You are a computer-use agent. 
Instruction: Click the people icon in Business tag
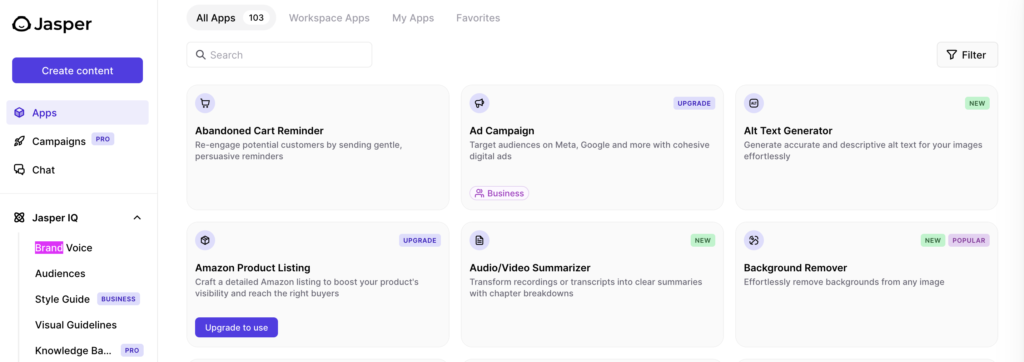point(479,193)
